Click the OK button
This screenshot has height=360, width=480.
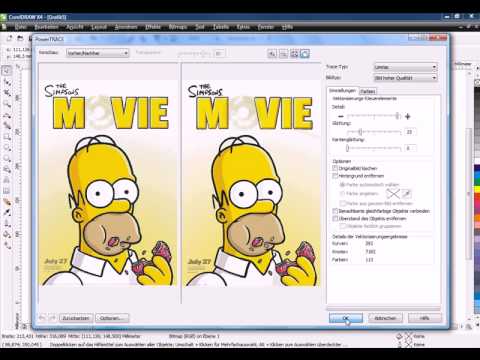[346, 318]
